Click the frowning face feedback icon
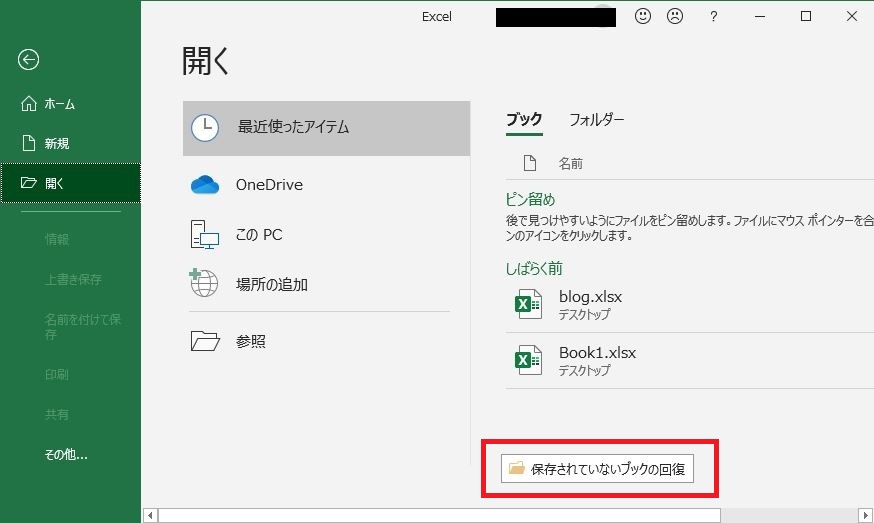This screenshot has height=523, width=874. [x=674, y=16]
